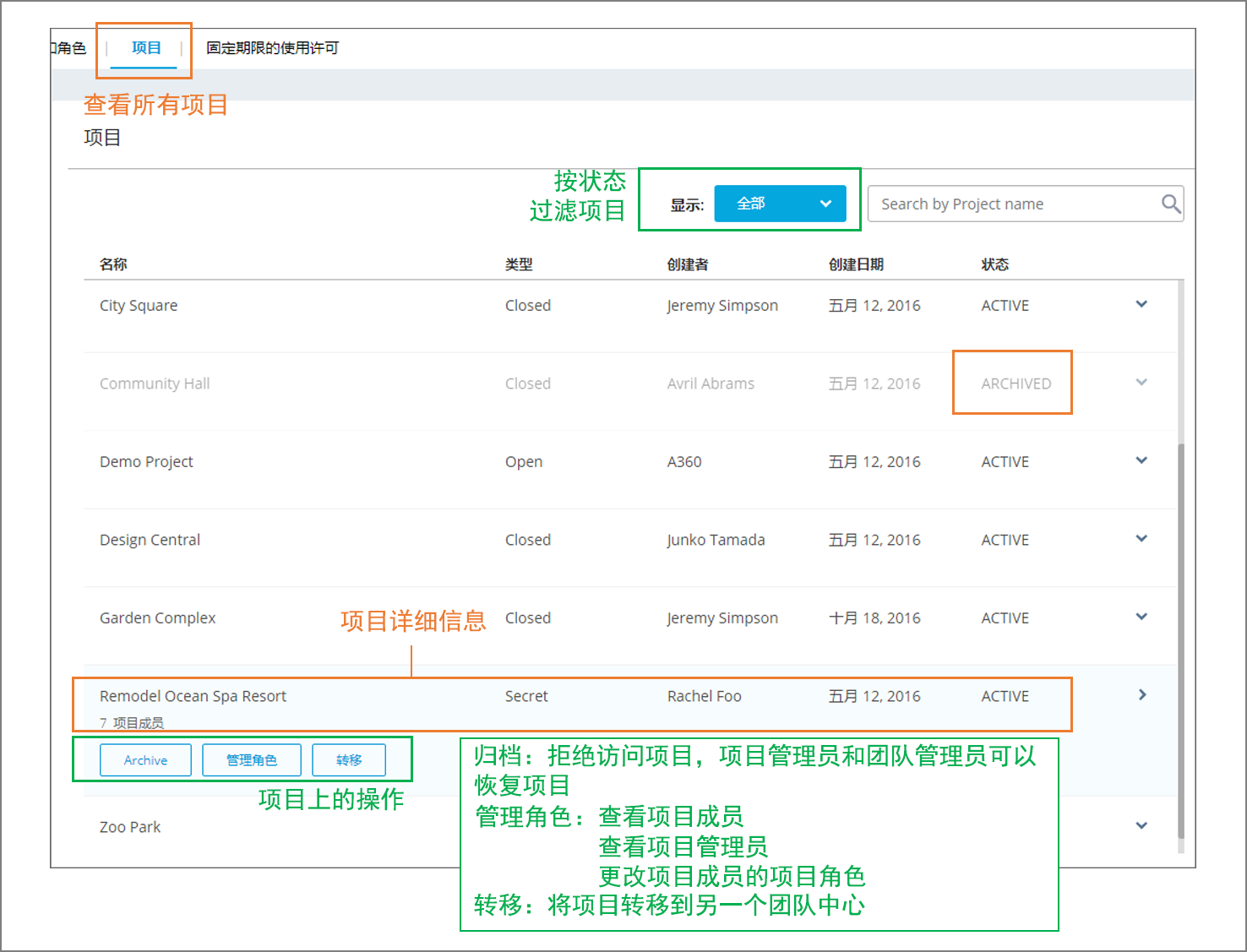1247x952 pixels.
Task: Select the Demo Project name
Action: (146, 462)
